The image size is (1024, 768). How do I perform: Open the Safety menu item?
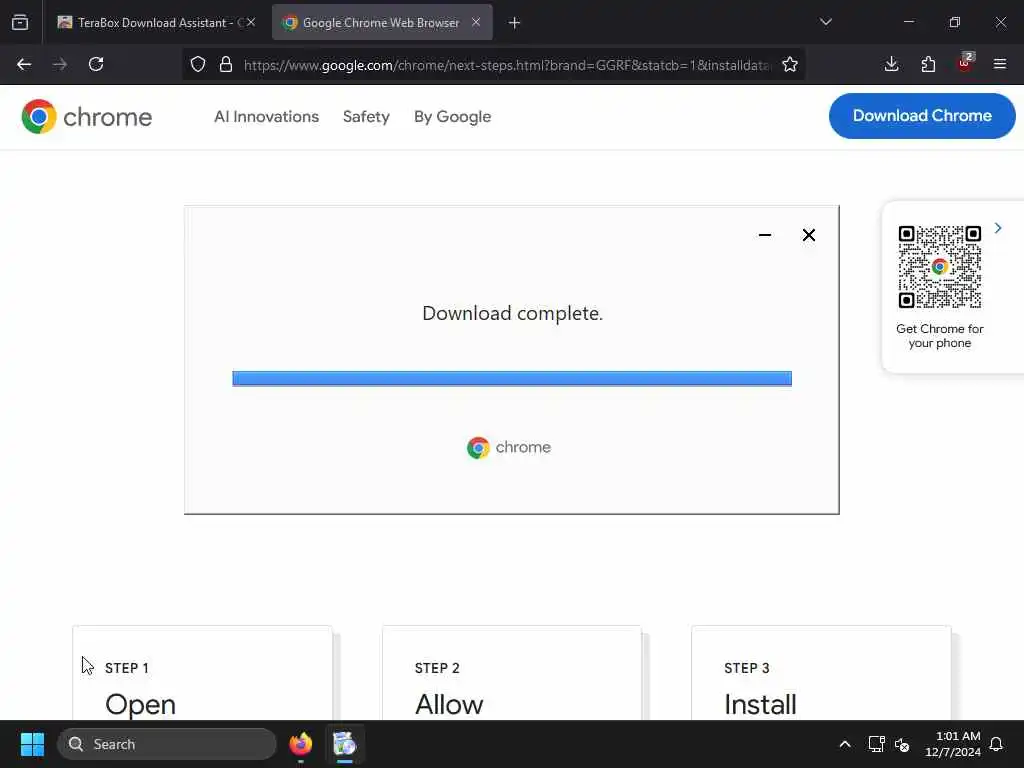pos(366,117)
